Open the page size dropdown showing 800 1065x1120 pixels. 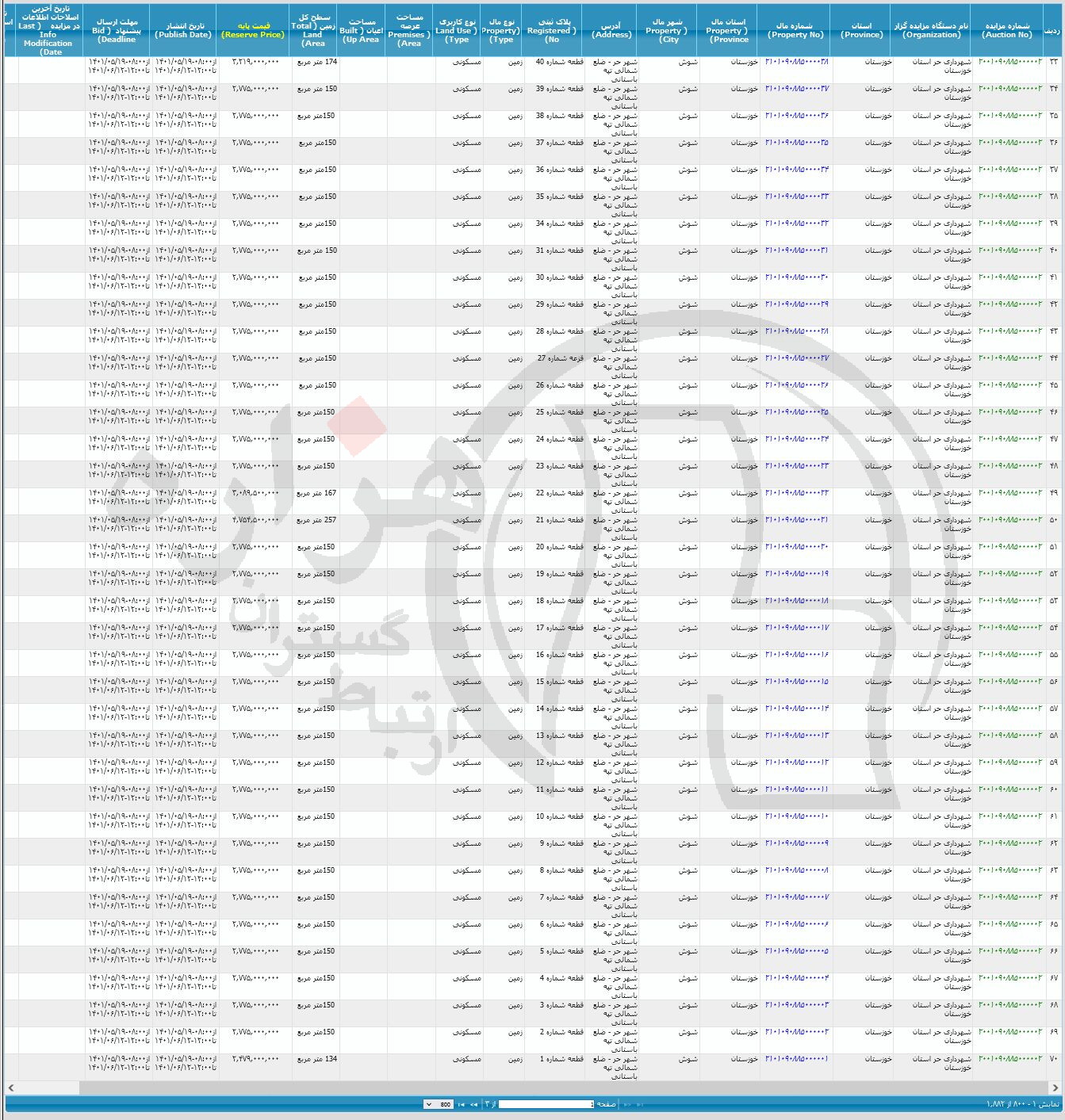click(x=439, y=1104)
